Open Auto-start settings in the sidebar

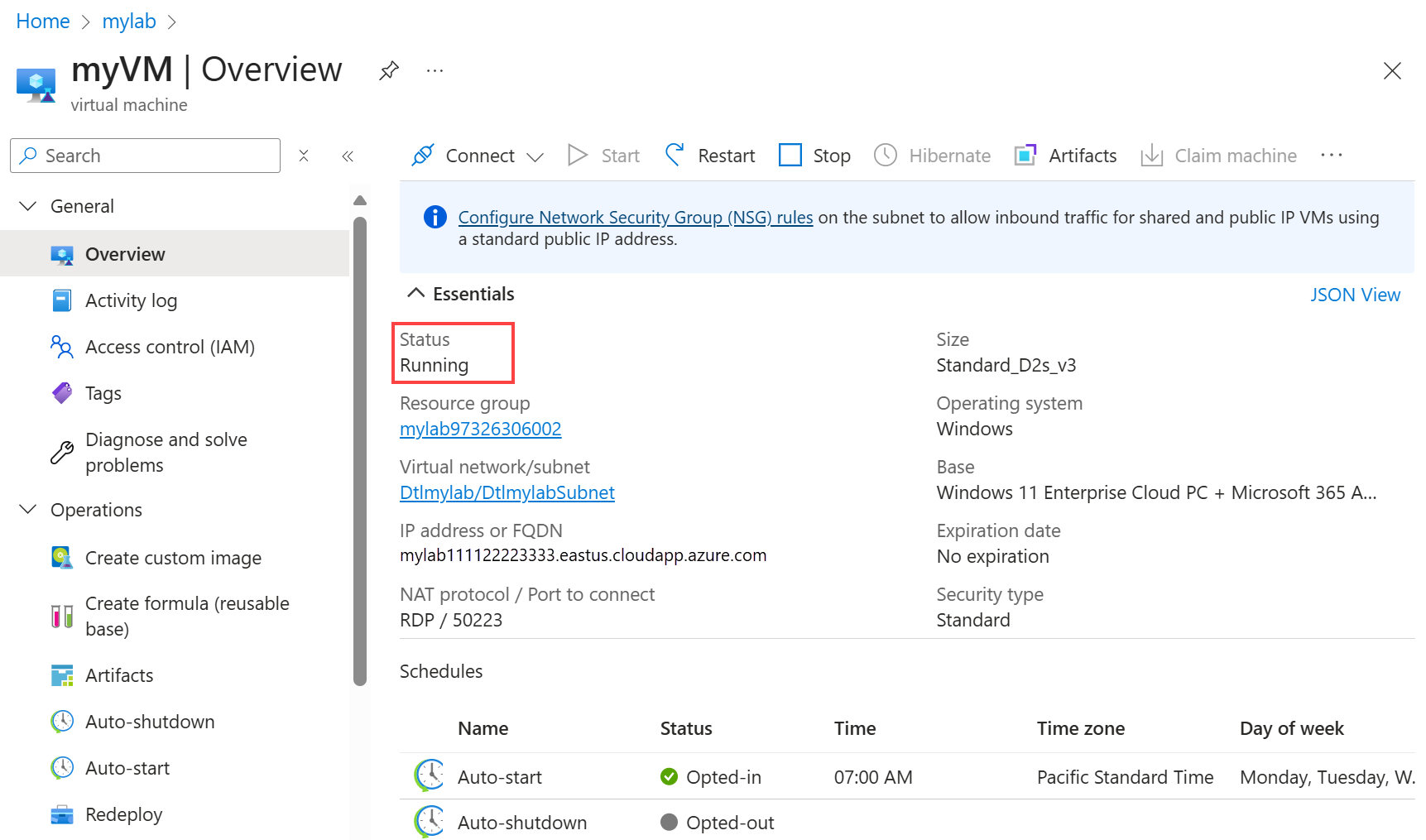click(x=127, y=768)
